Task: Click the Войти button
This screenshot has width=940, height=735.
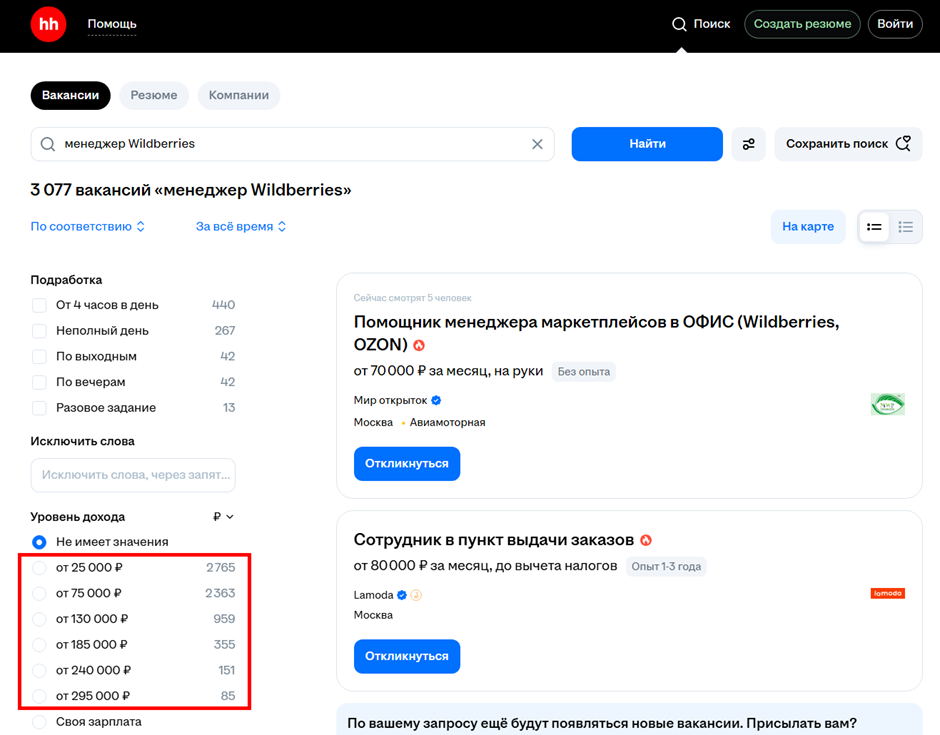Action: [895, 24]
